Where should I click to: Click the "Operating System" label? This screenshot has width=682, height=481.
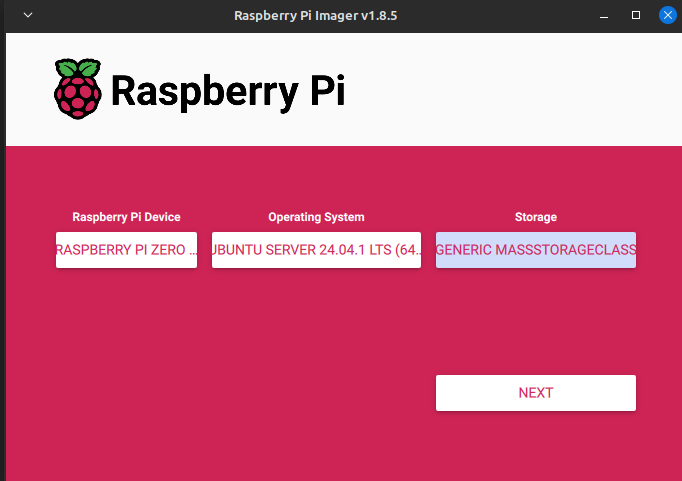pos(316,217)
